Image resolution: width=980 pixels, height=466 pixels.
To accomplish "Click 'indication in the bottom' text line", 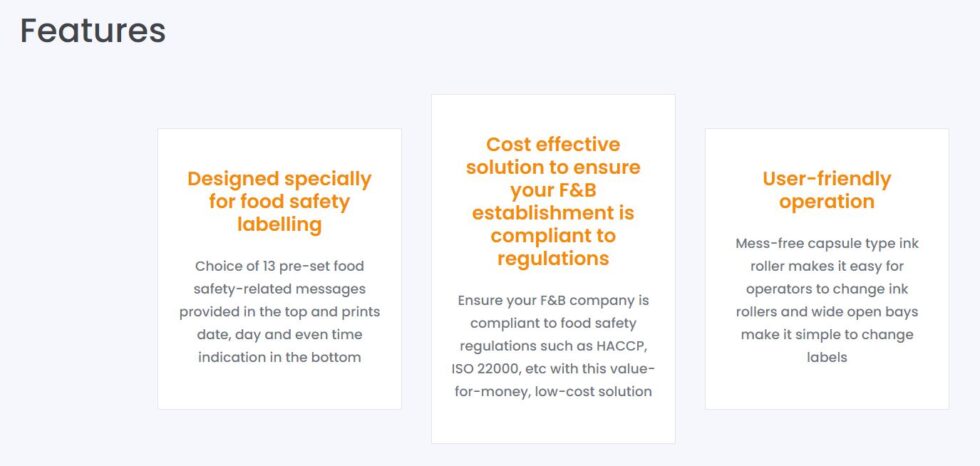I will click(x=279, y=357).
